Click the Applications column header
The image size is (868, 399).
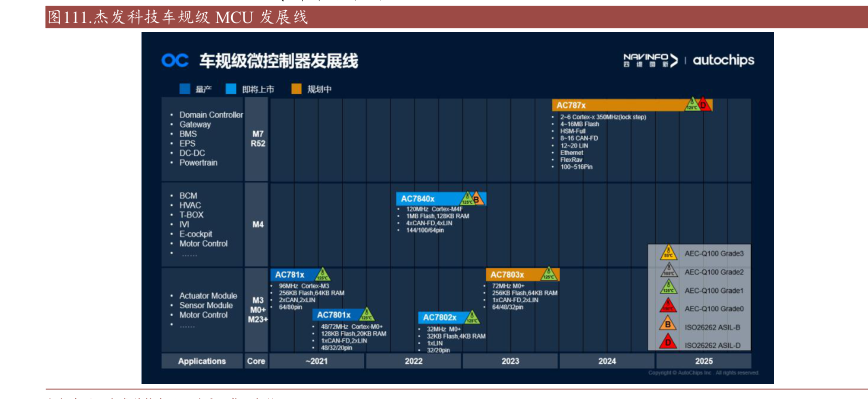coord(202,361)
